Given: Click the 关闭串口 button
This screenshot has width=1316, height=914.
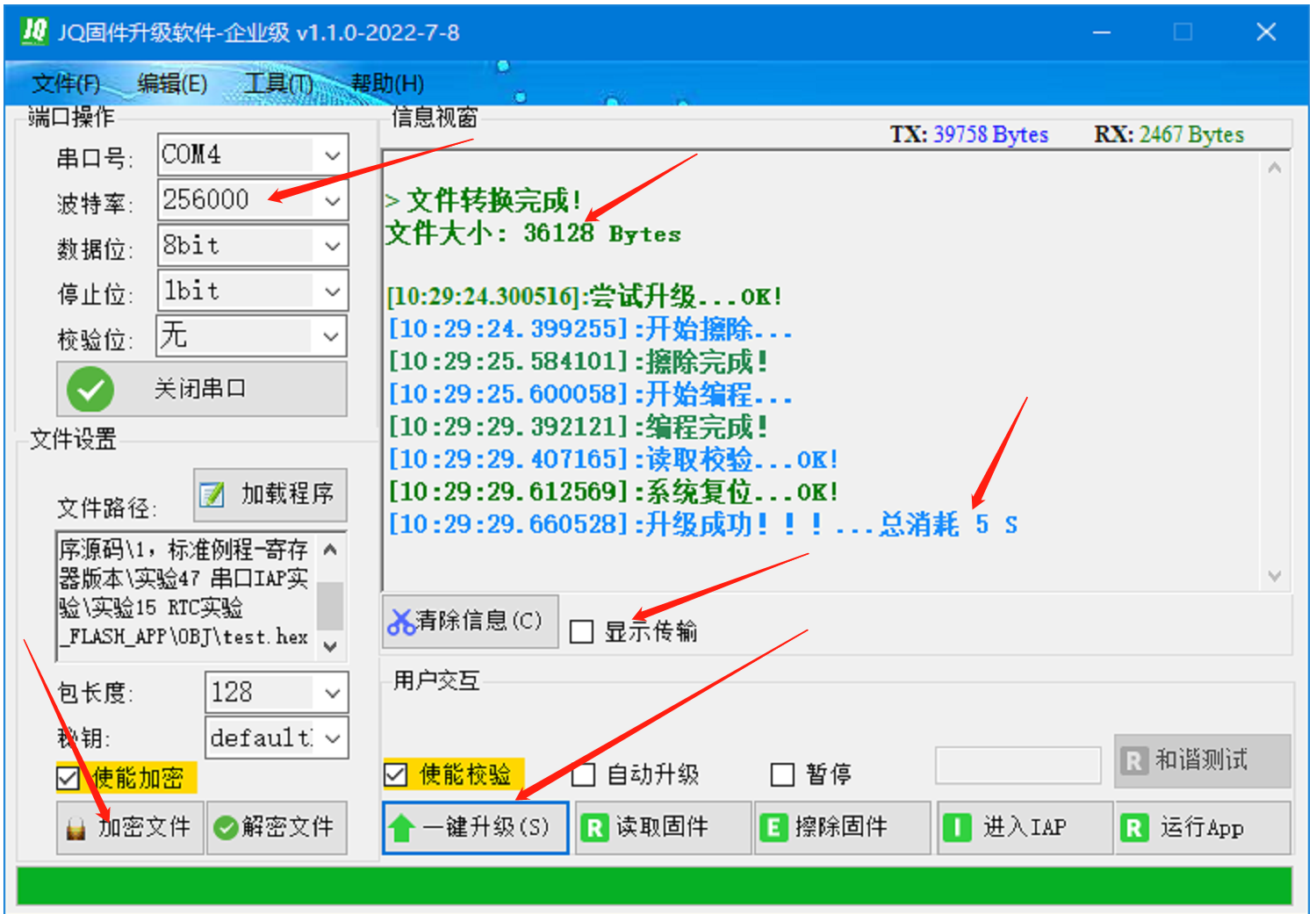Looking at the screenshot, I should click(x=200, y=389).
